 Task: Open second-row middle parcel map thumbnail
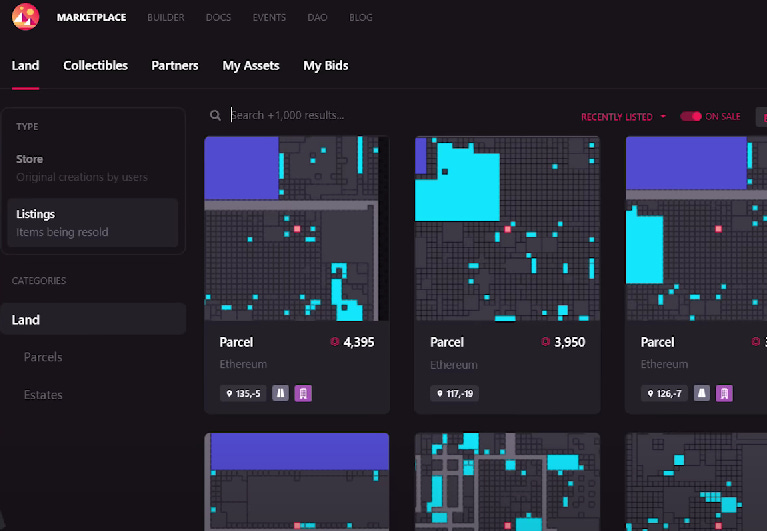[507, 482]
